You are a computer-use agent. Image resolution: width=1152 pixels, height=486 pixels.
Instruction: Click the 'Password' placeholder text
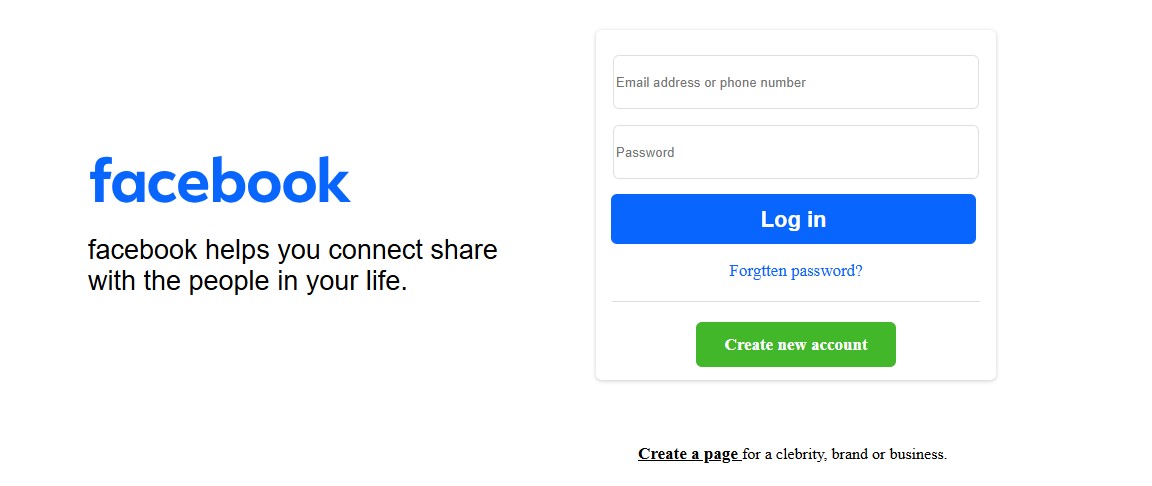[x=645, y=153]
